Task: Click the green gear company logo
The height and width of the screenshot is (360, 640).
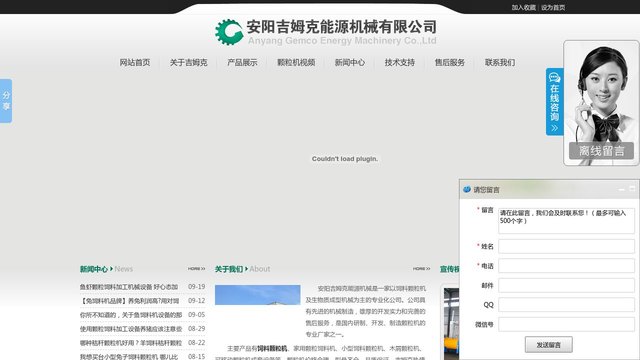Action: point(229,32)
